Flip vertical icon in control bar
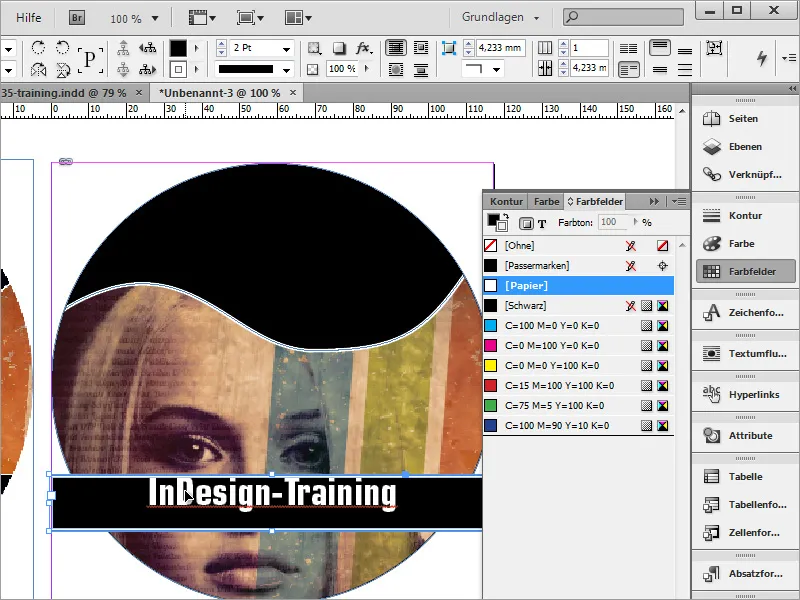 click(63, 69)
